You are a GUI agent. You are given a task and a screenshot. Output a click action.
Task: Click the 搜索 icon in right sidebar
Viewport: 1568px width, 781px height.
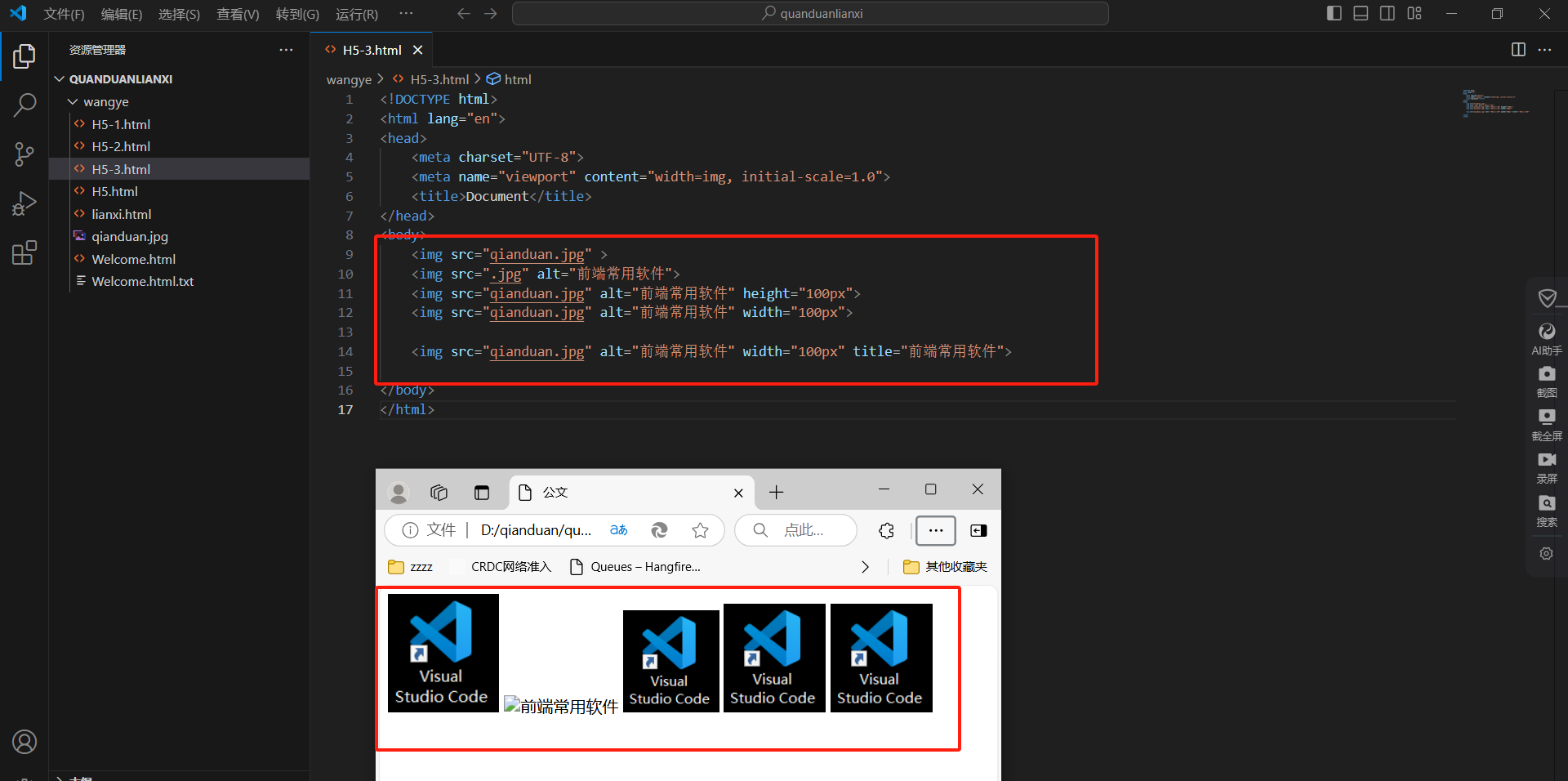(1547, 511)
